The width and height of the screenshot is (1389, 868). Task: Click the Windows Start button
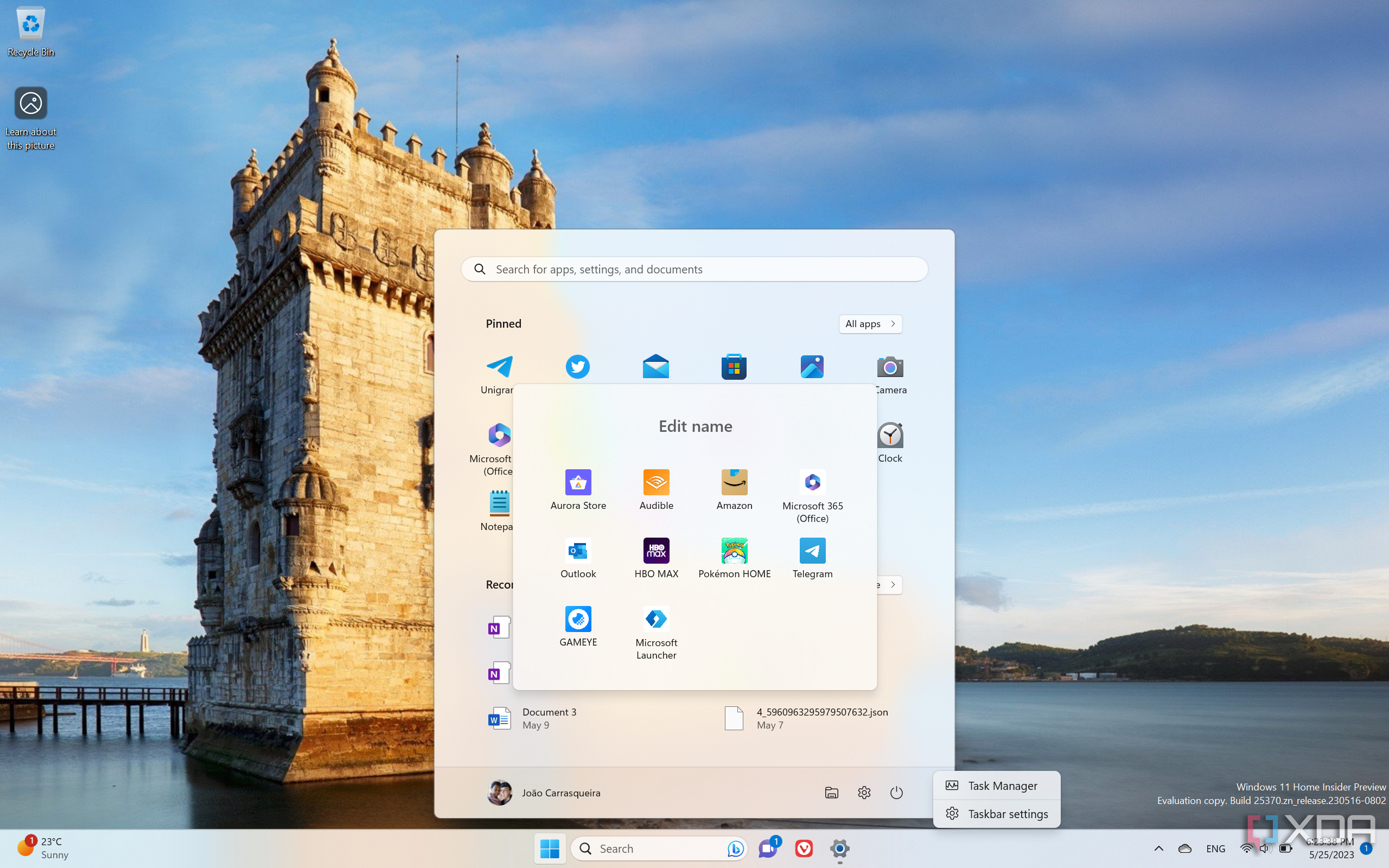click(549, 848)
